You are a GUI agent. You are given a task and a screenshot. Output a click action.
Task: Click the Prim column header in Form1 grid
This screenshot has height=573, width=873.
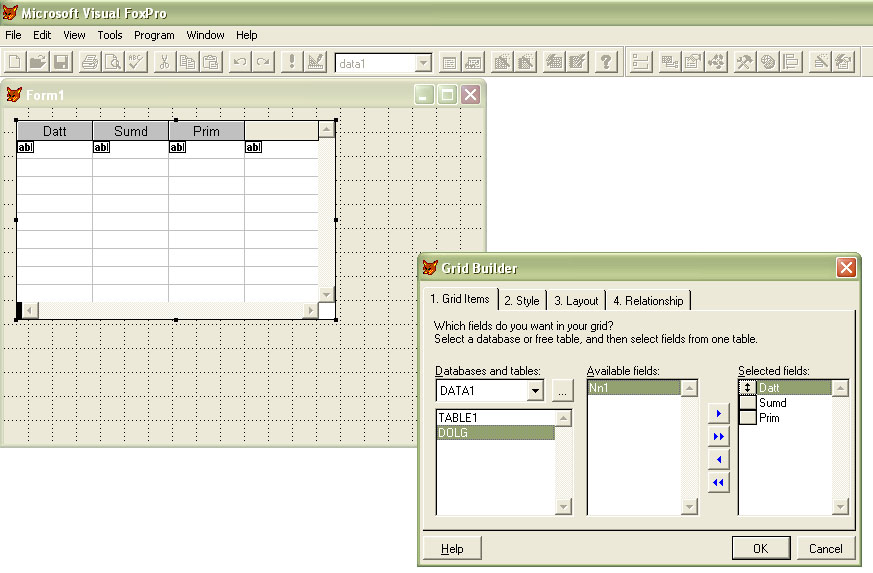tap(207, 131)
